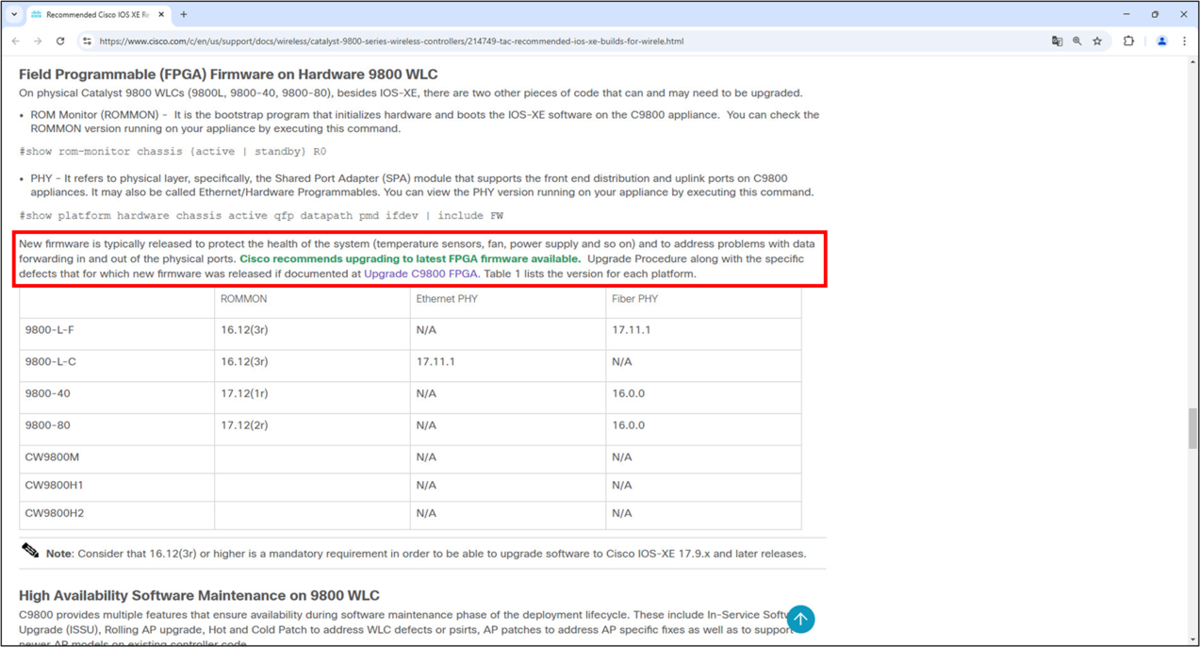The width and height of the screenshot is (1200, 647).
Task: Click the scroll-to-top arrow button
Action: coord(801,619)
